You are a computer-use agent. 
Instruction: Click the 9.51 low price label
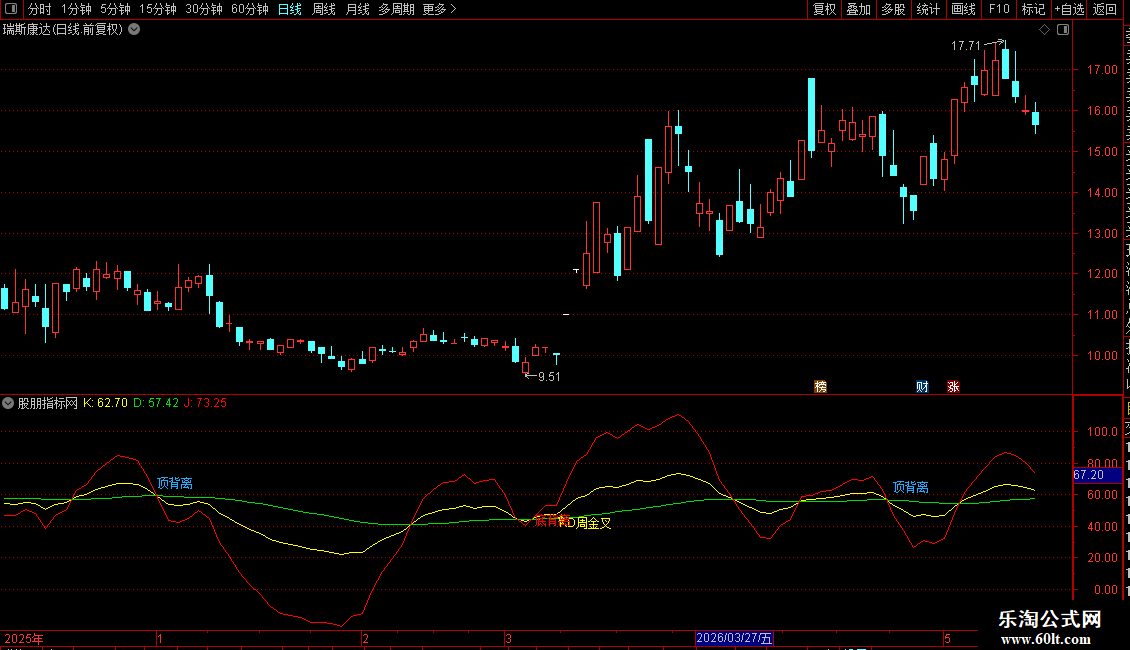[549, 376]
